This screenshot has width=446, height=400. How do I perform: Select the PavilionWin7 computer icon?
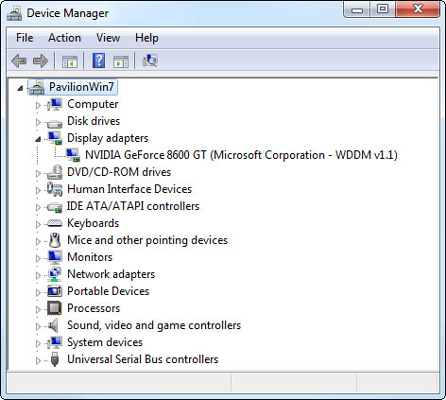(x=37, y=88)
